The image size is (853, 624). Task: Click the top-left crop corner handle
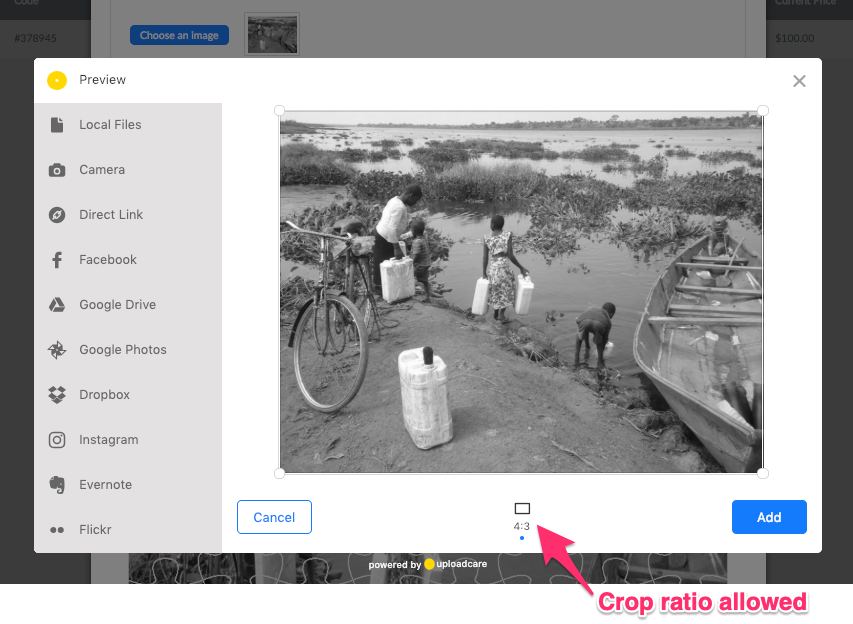tap(280, 111)
